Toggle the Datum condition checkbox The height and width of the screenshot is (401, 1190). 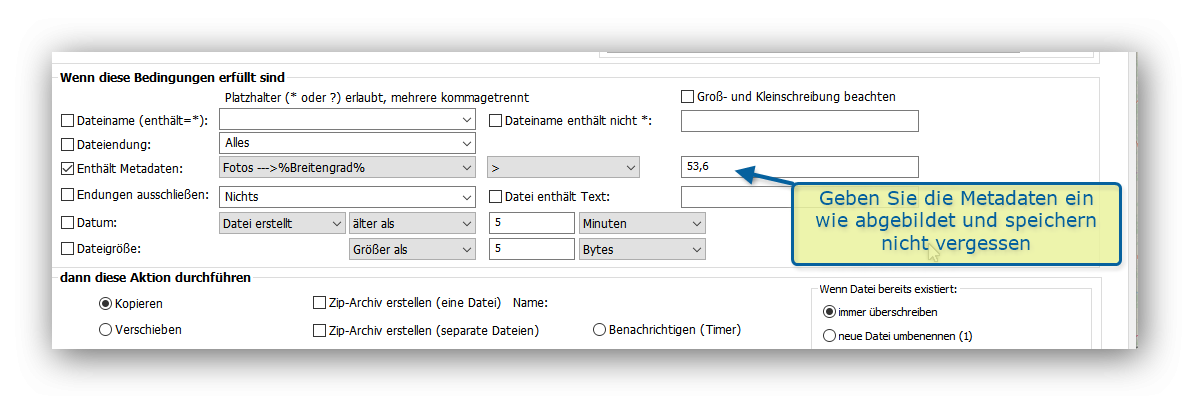(68, 222)
